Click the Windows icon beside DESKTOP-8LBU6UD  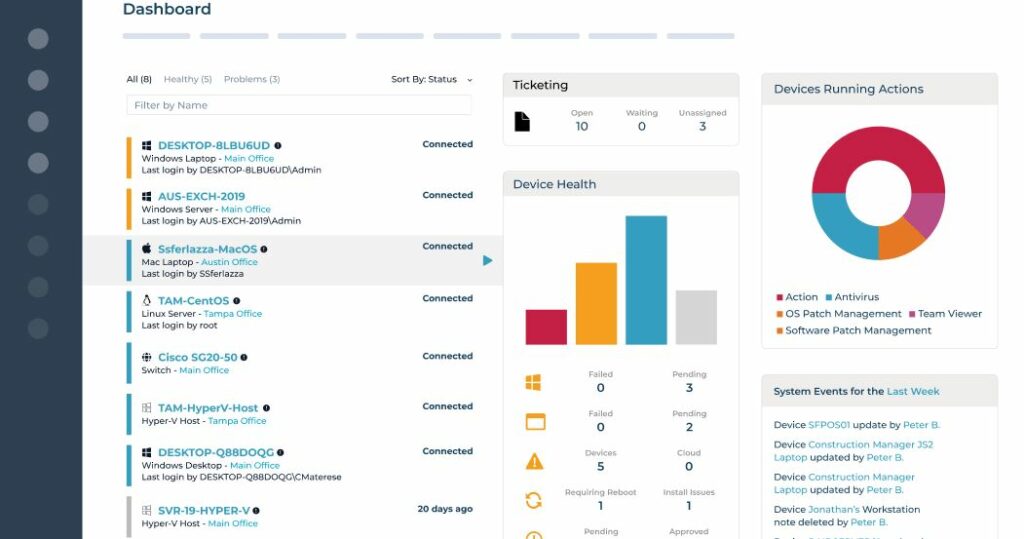coord(146,146)
